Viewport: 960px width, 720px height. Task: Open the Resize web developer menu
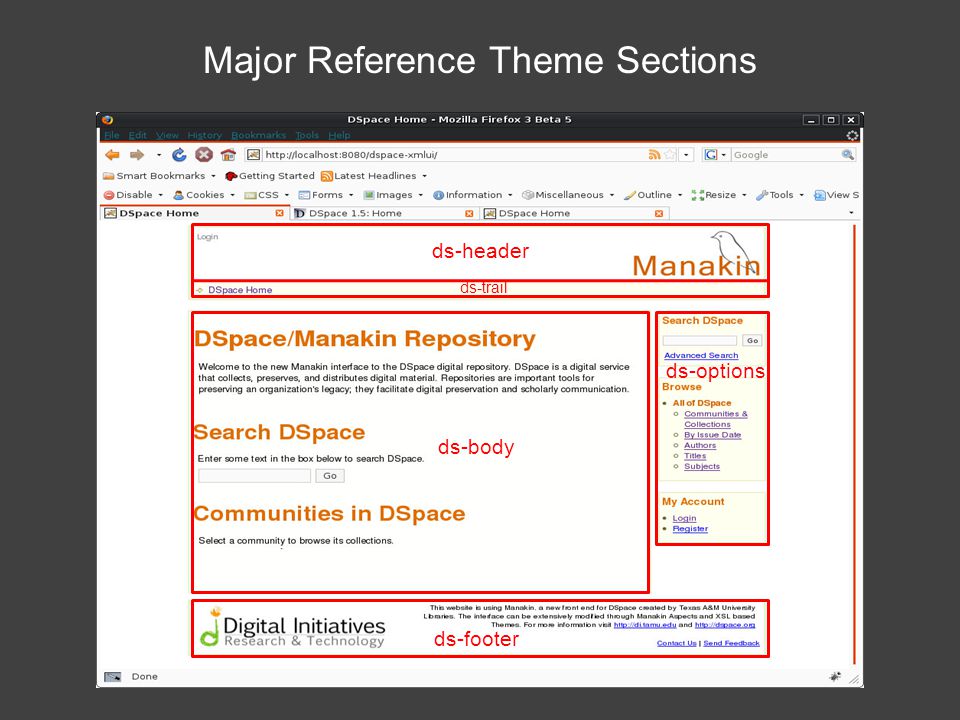pyautogui.click(x=719, y=195)
